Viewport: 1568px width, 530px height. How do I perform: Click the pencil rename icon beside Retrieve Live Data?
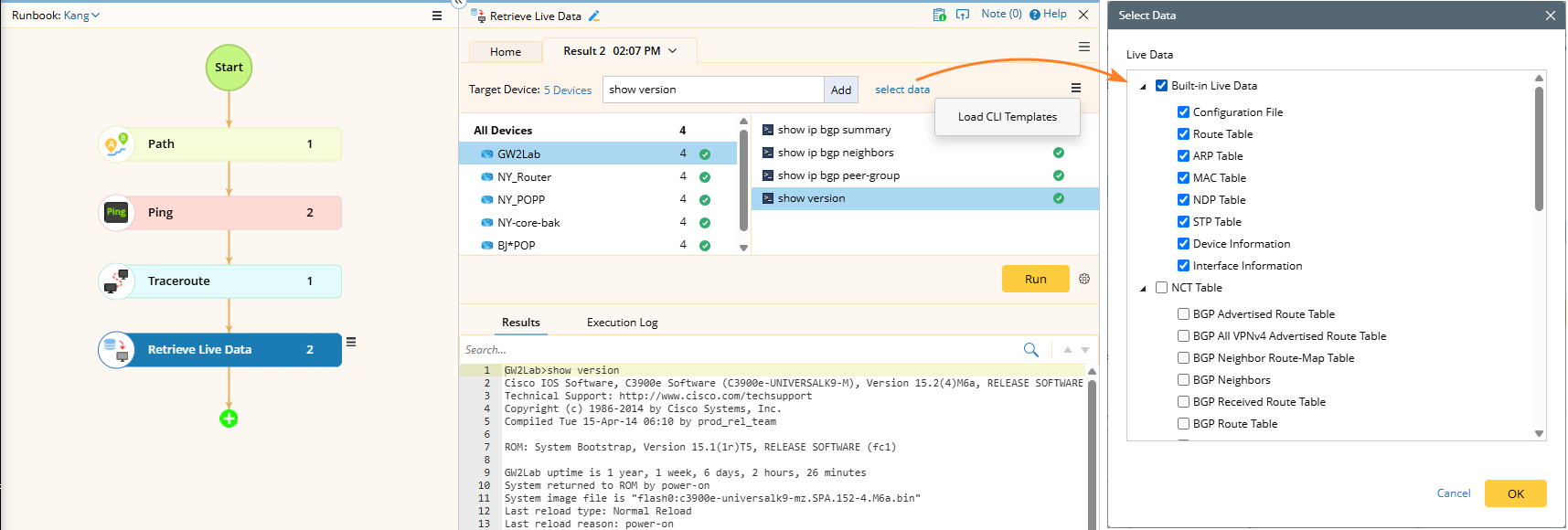tap(594, 16)
